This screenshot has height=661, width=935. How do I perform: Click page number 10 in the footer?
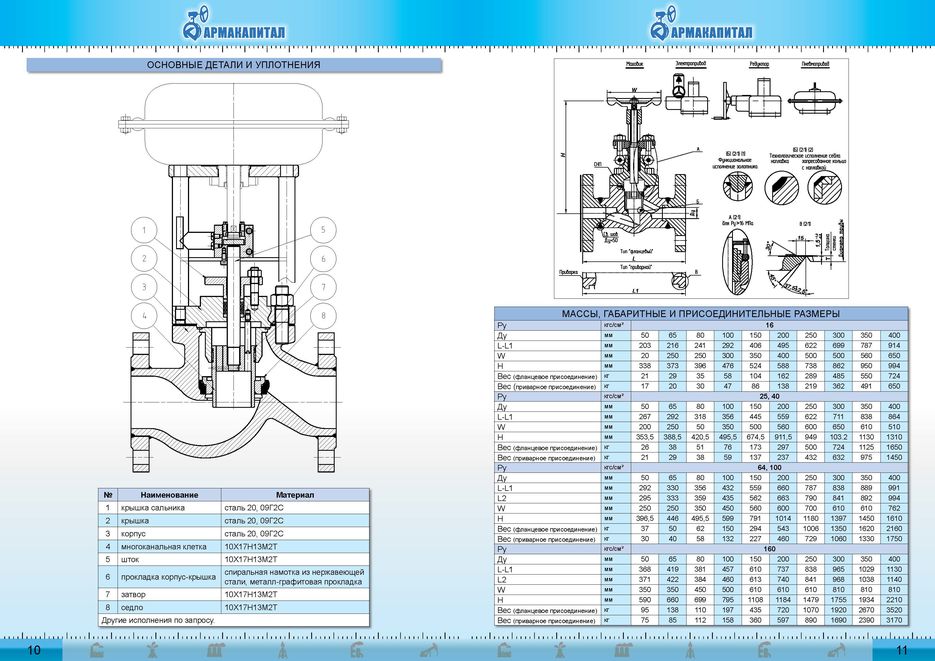34,650
